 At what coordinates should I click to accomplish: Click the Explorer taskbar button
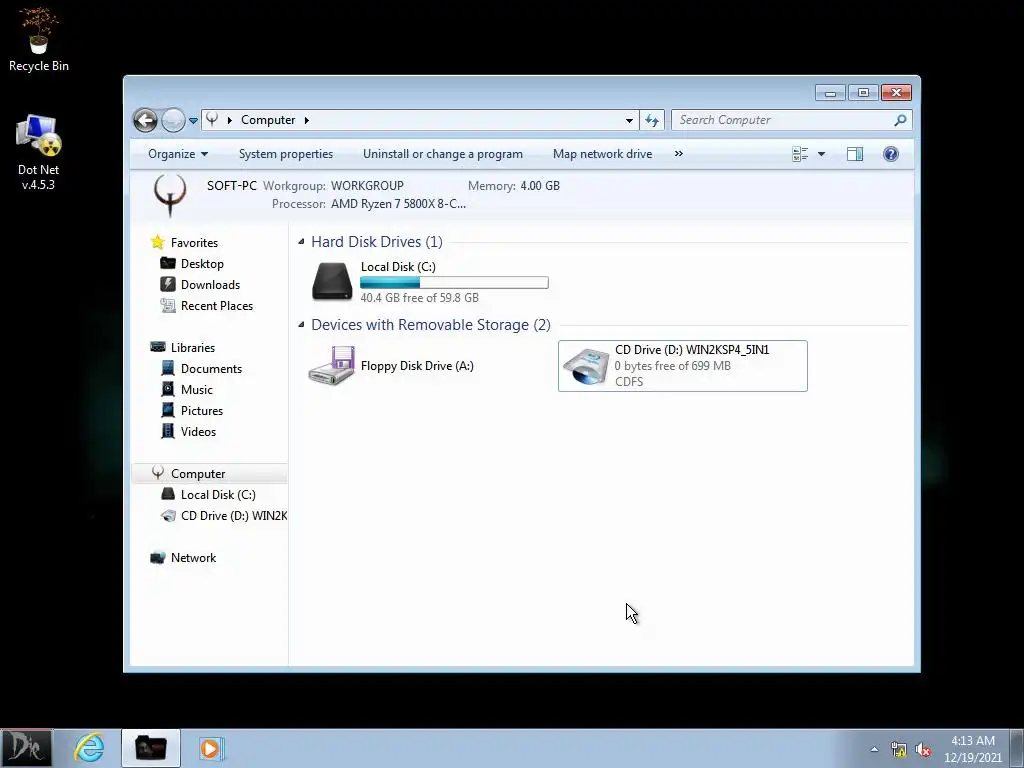point(150,748)
